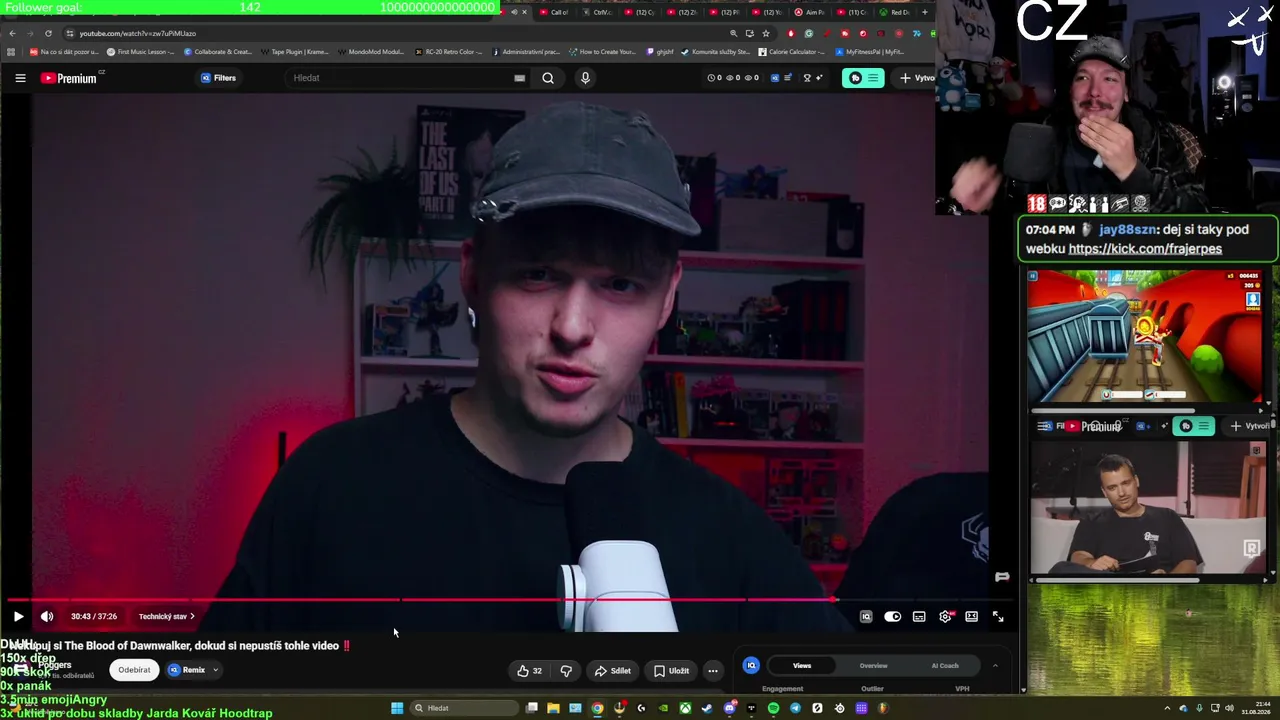Screen dimensions: 1280x720
Task: Open Steam from the taskbar
Action: (x=707, y=708)
